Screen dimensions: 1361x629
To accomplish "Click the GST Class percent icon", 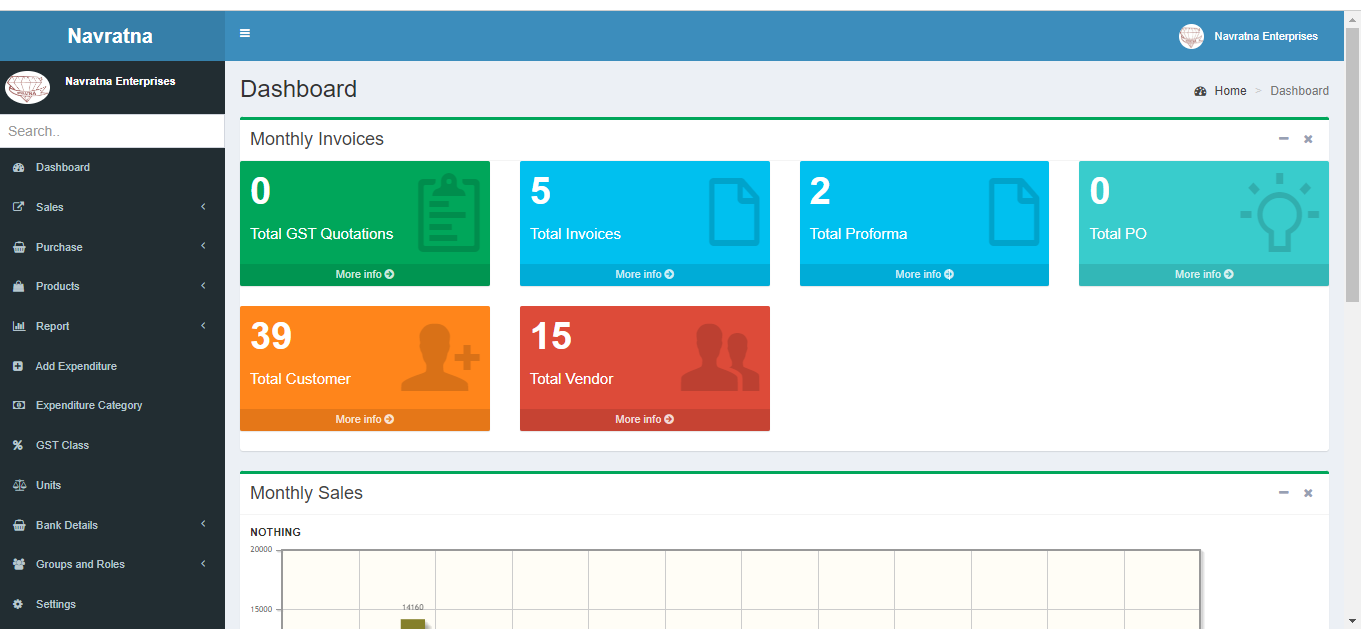I will tap(18, 445).
